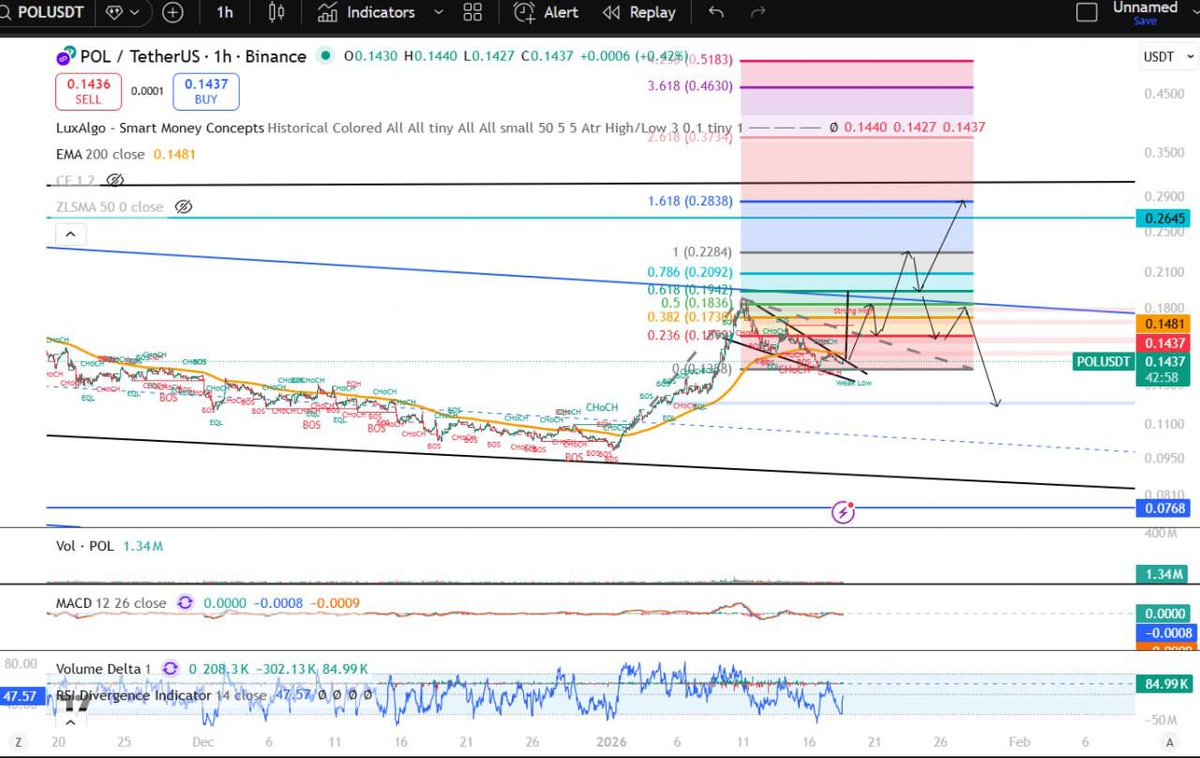Open the layout grid setup icon

[x=474, y=12]
